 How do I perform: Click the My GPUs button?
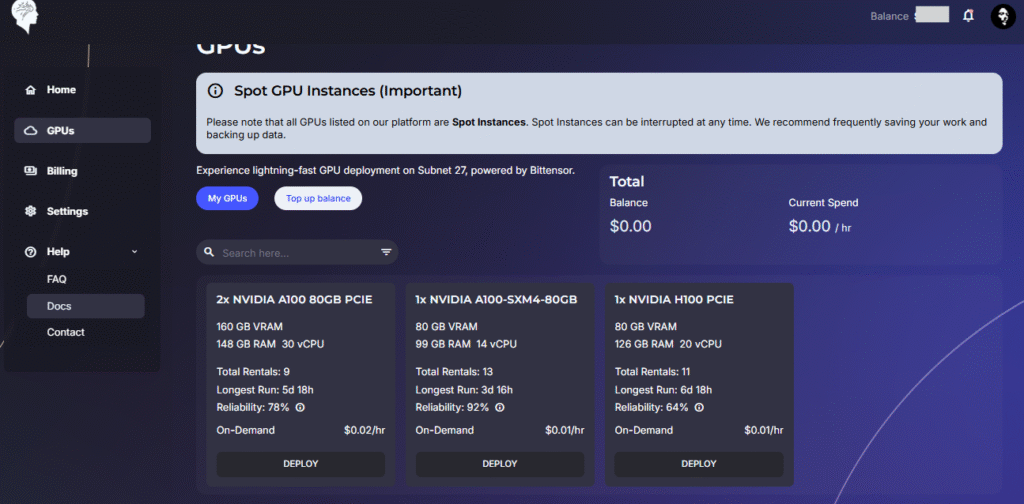click(x=227, y=199)
